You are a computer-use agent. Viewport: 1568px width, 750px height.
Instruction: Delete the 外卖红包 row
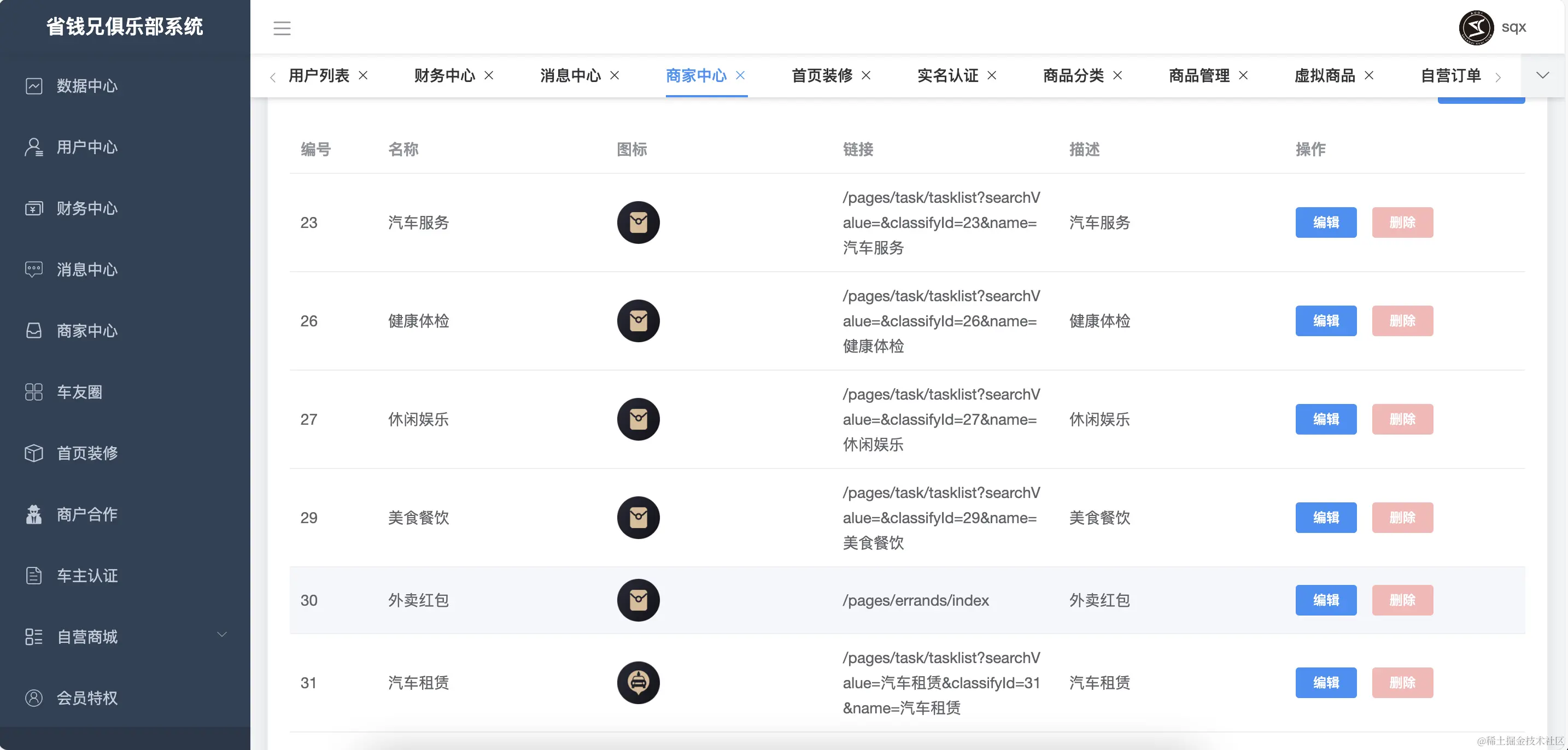click(x=1402, y=600)
